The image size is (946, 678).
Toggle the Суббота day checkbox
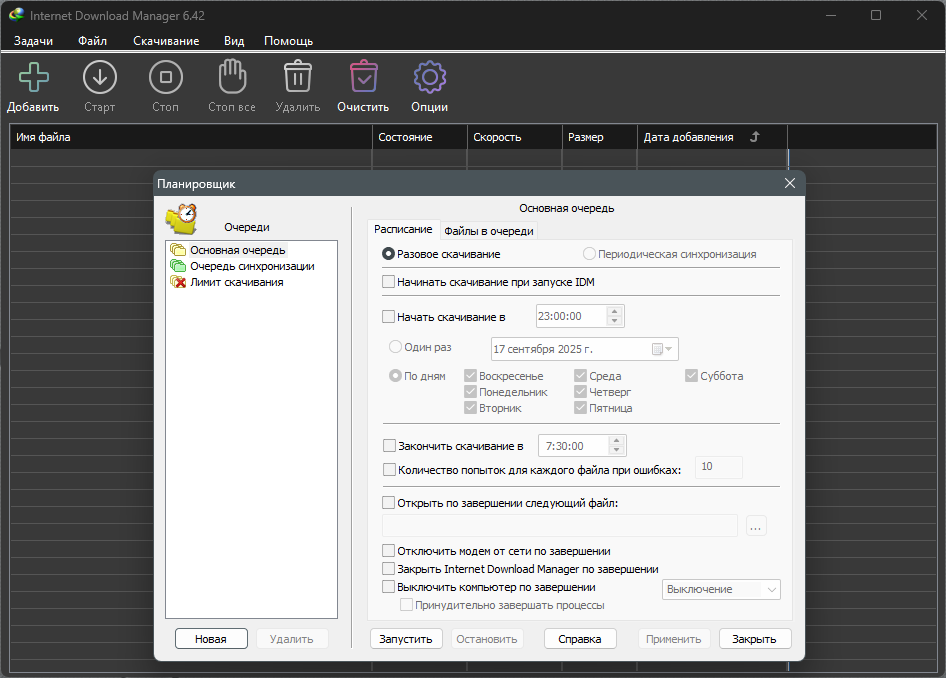691,376
